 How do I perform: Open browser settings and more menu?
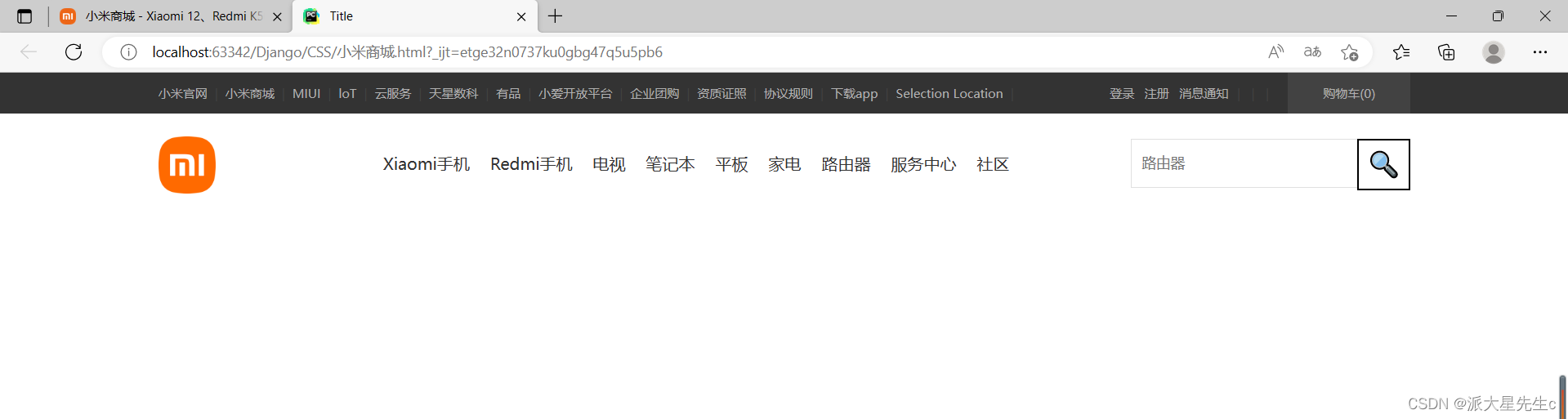click(x=1540, y=52)
